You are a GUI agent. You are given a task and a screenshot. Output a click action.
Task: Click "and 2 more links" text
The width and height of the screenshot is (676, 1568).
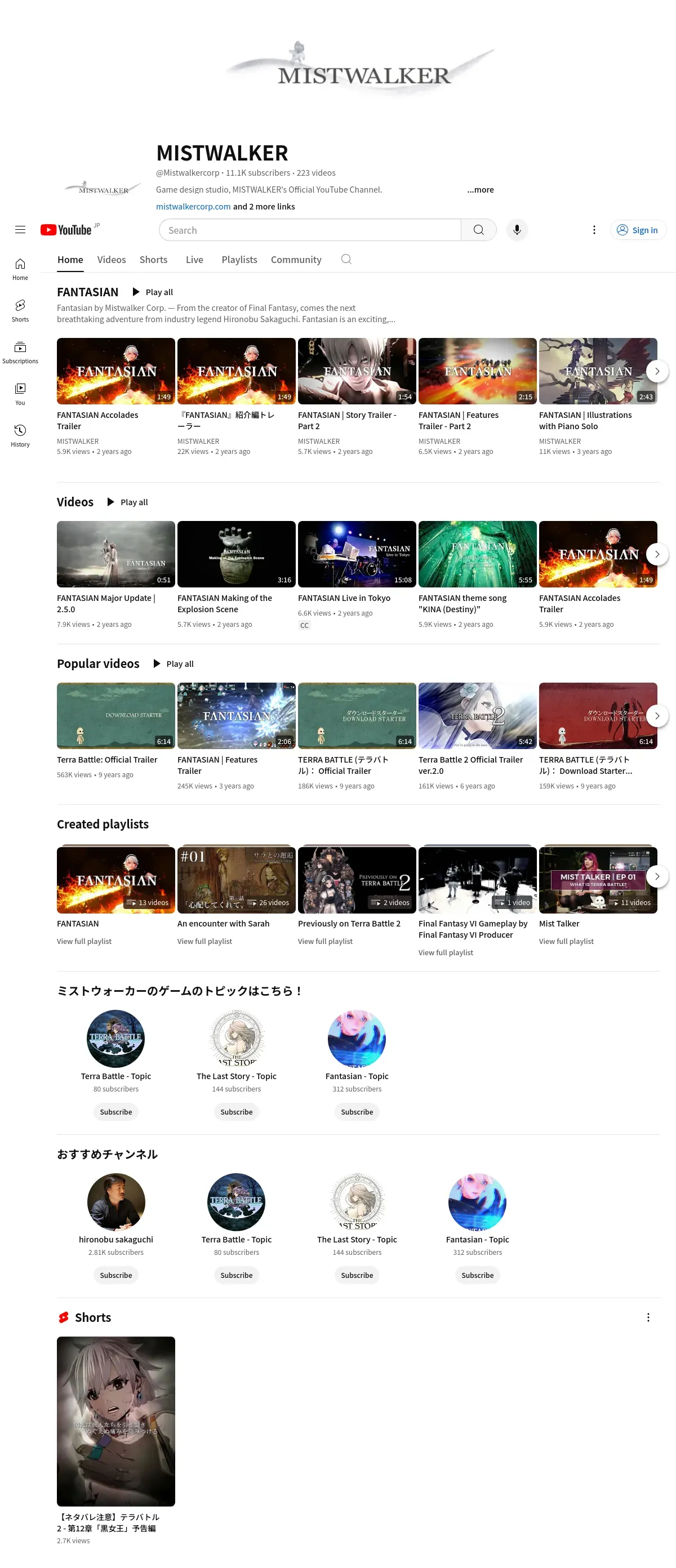pyautogui.click(x=264, y=207)
